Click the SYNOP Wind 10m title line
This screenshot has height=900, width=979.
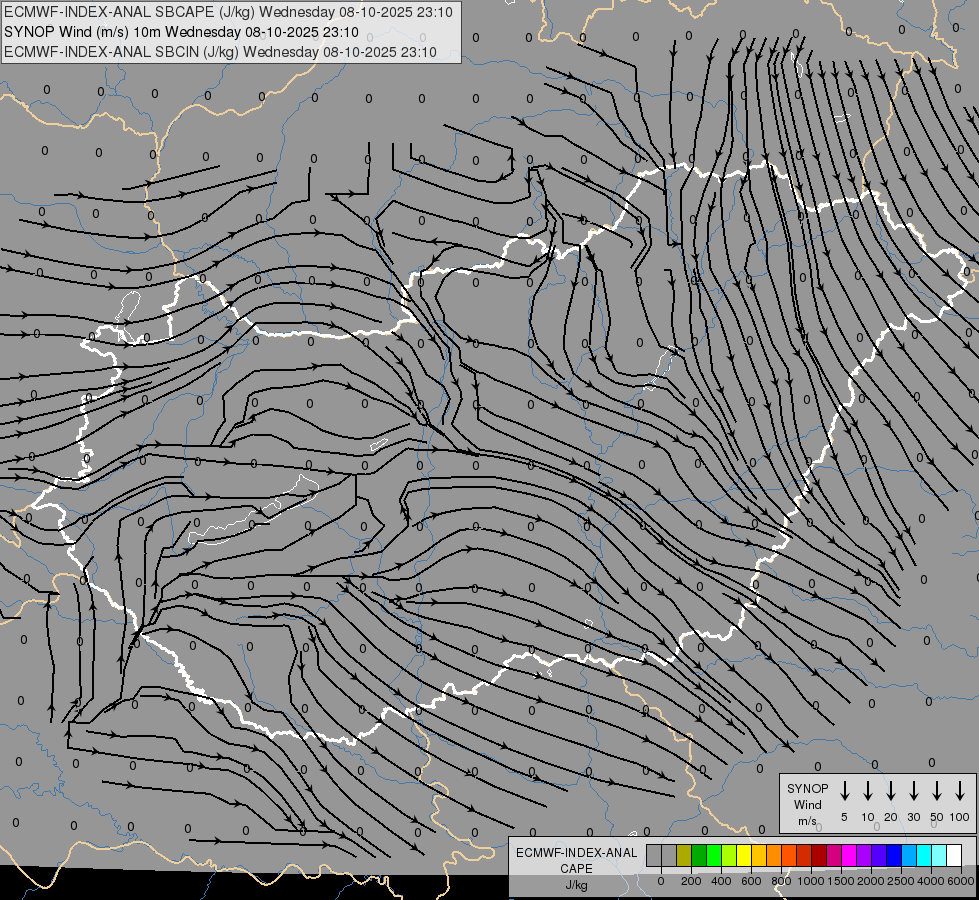click(x=181, y=32)
